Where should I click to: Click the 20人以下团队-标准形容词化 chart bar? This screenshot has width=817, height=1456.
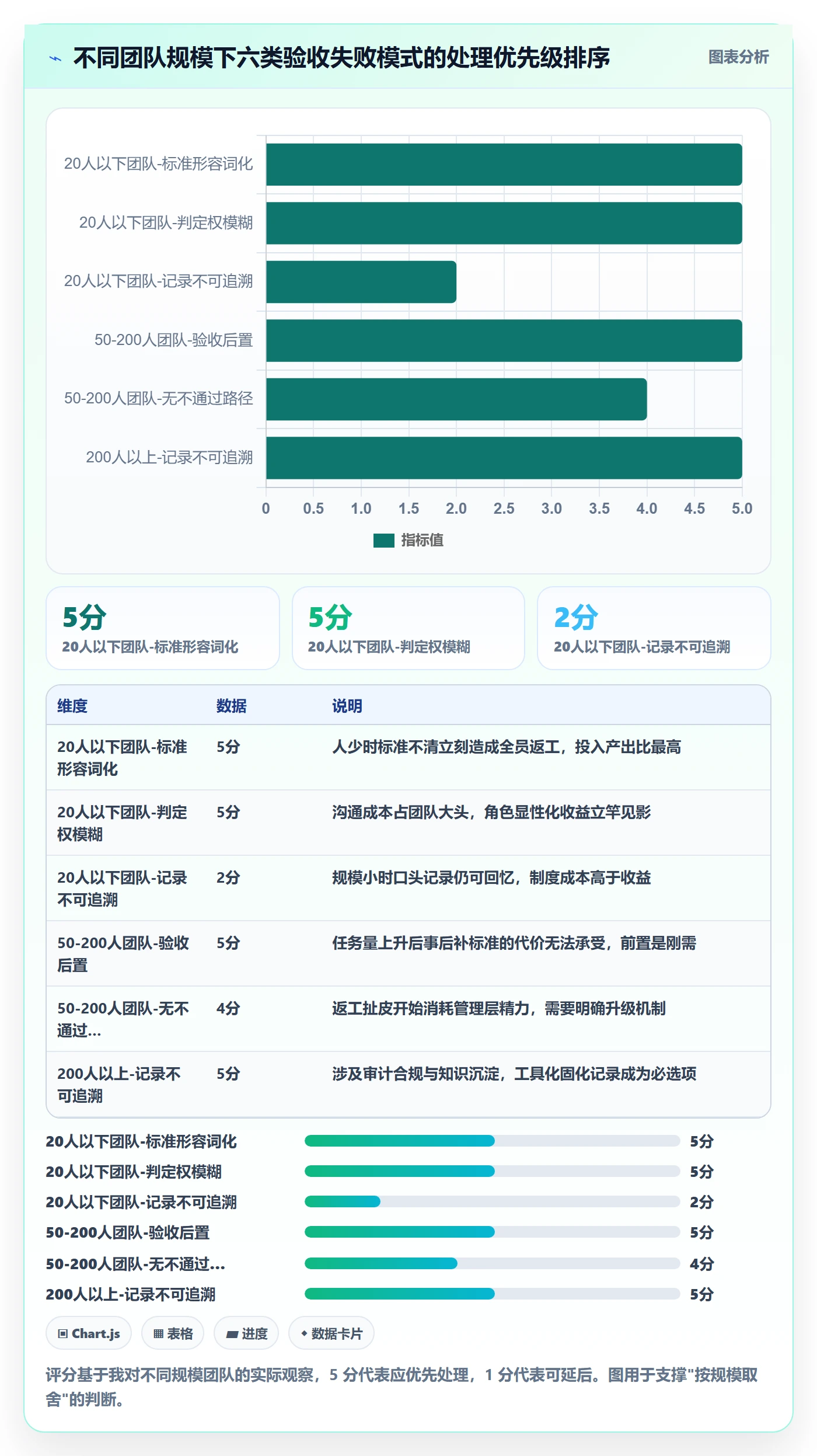[504, 165]
